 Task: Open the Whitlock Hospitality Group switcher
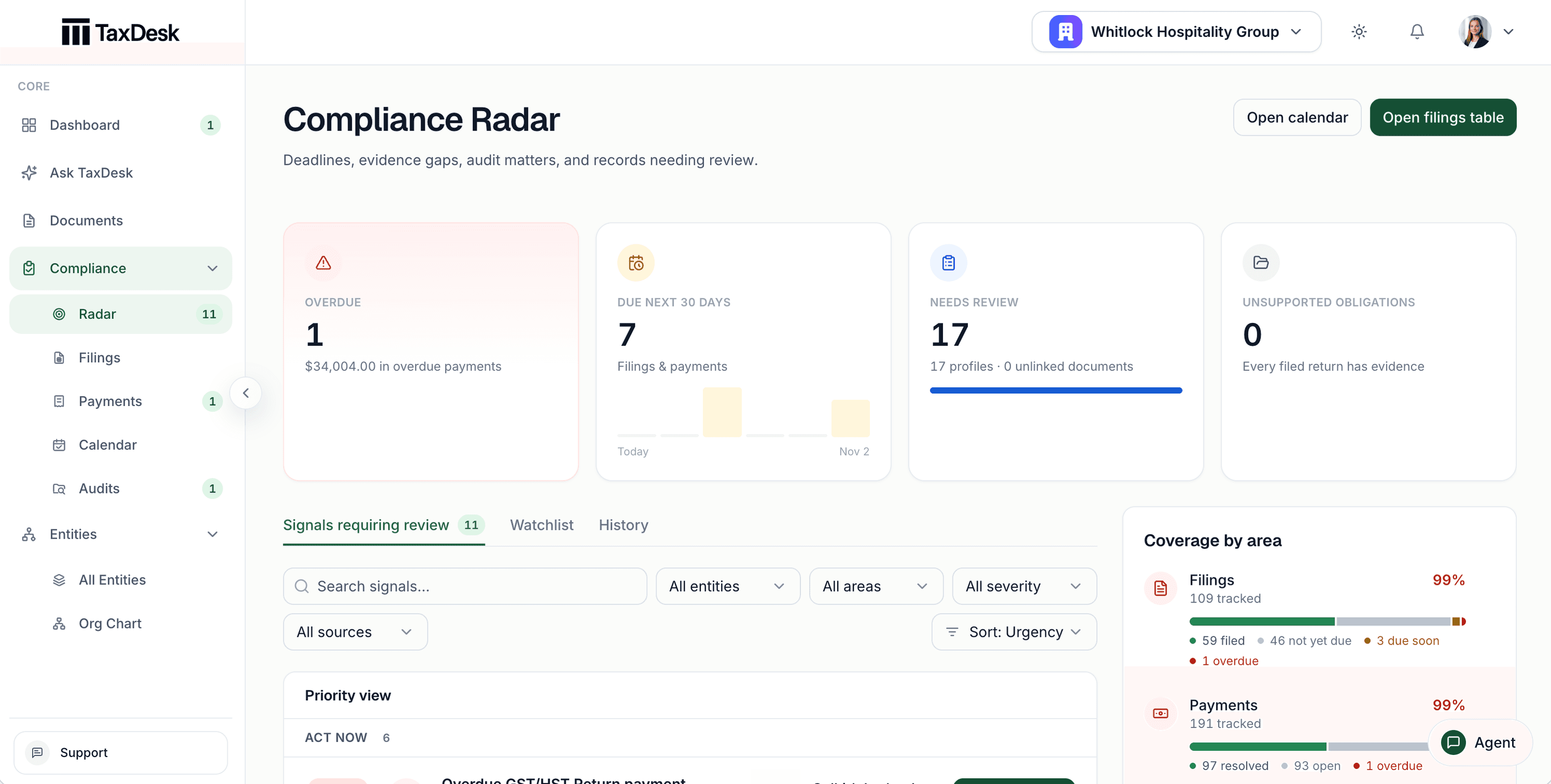click(x=1176, y=32)
